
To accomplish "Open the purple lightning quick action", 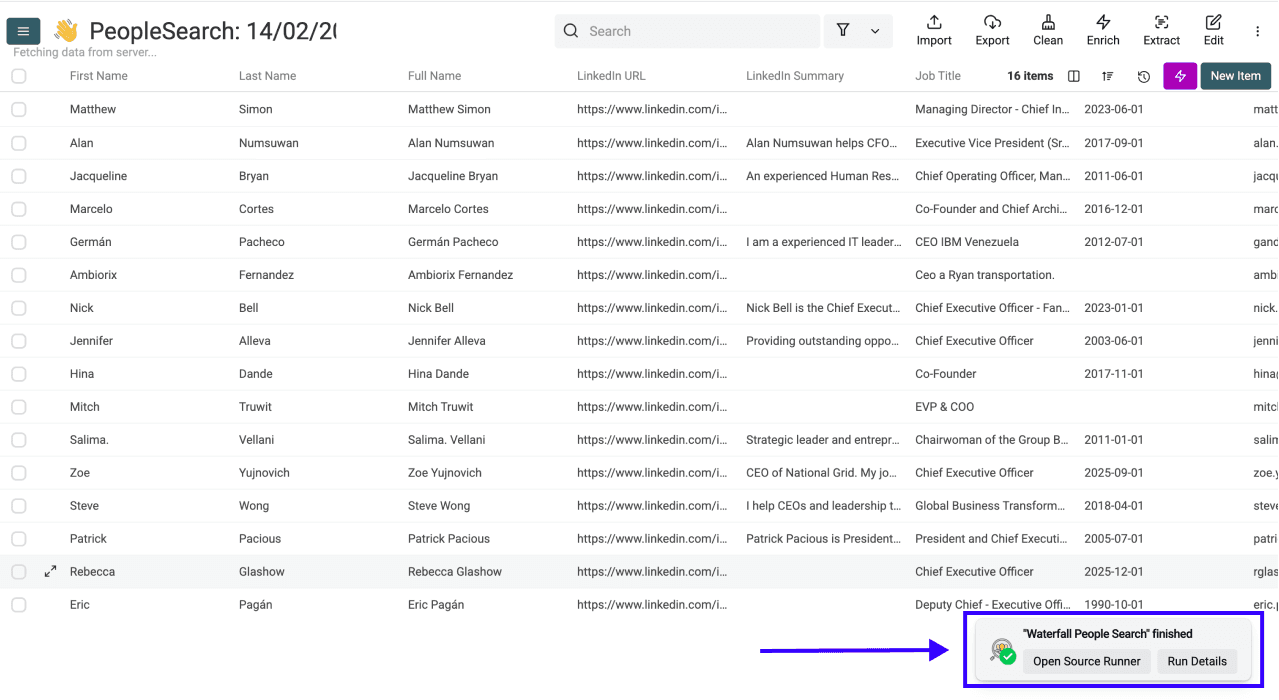I will point(1179,75).
